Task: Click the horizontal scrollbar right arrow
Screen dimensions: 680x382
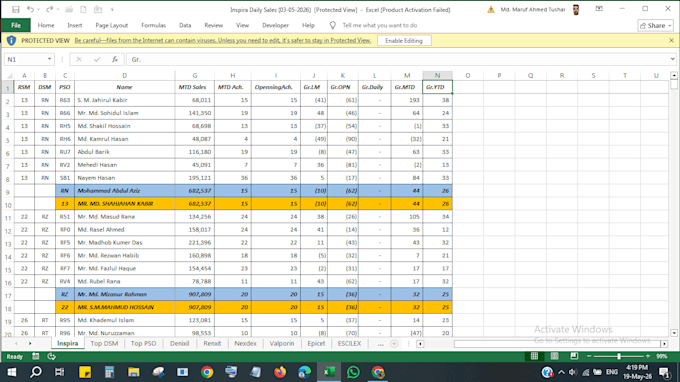Action: 664,344
